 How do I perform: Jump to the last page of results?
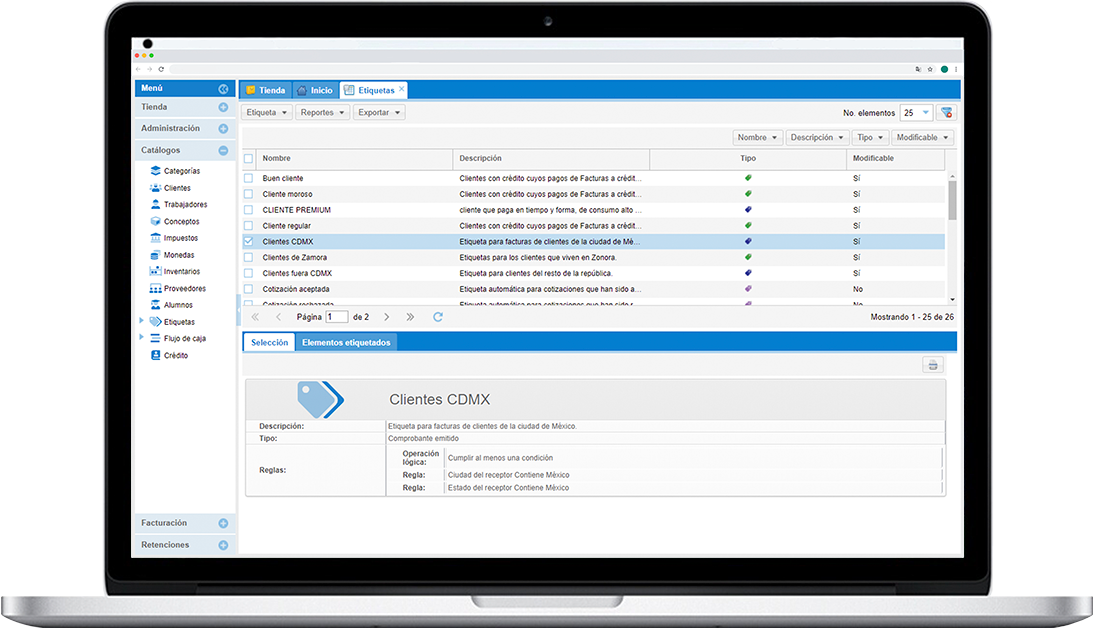(x=410, y=317)
